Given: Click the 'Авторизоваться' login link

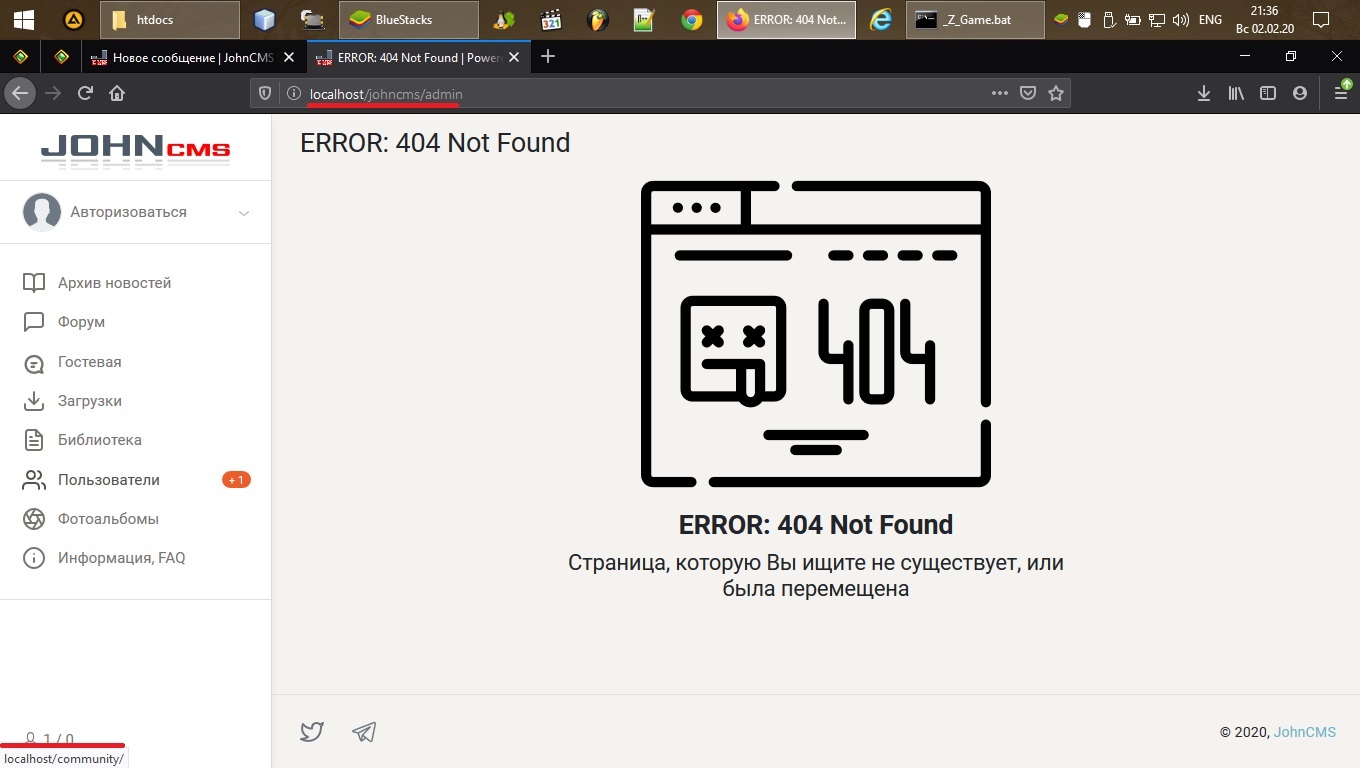Looking at the screenshot, I should 128,212.
